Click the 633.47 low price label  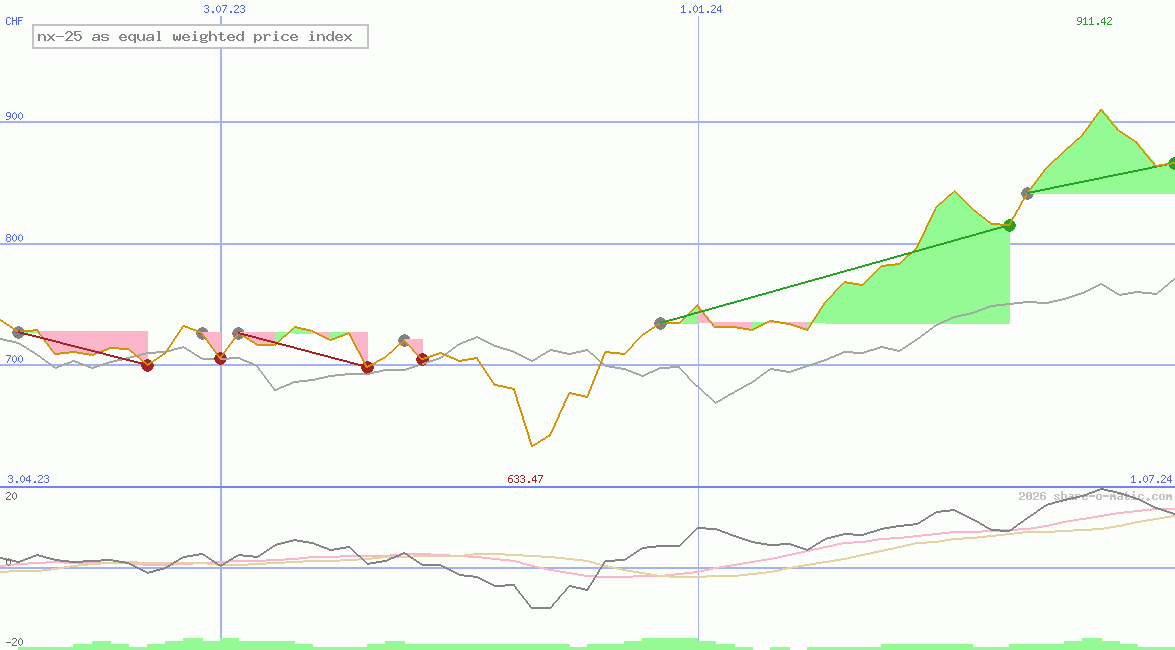[525, 479]
